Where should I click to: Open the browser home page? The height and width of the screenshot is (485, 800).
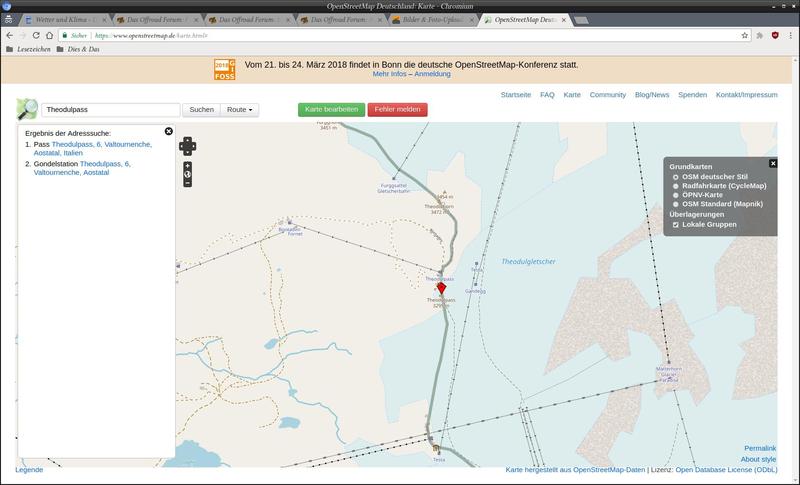[x=49, y=35]
